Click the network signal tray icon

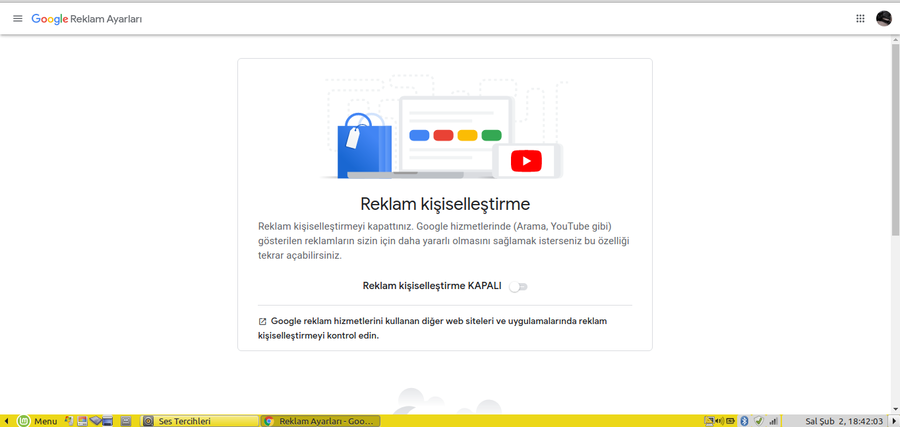[773, 421]
